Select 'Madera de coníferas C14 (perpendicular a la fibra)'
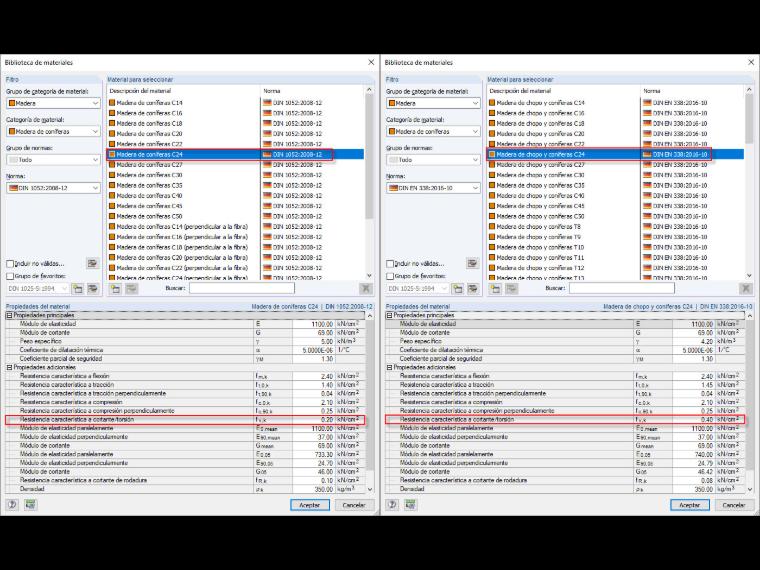Screen dimensions: 760x570 click(236, 226)
